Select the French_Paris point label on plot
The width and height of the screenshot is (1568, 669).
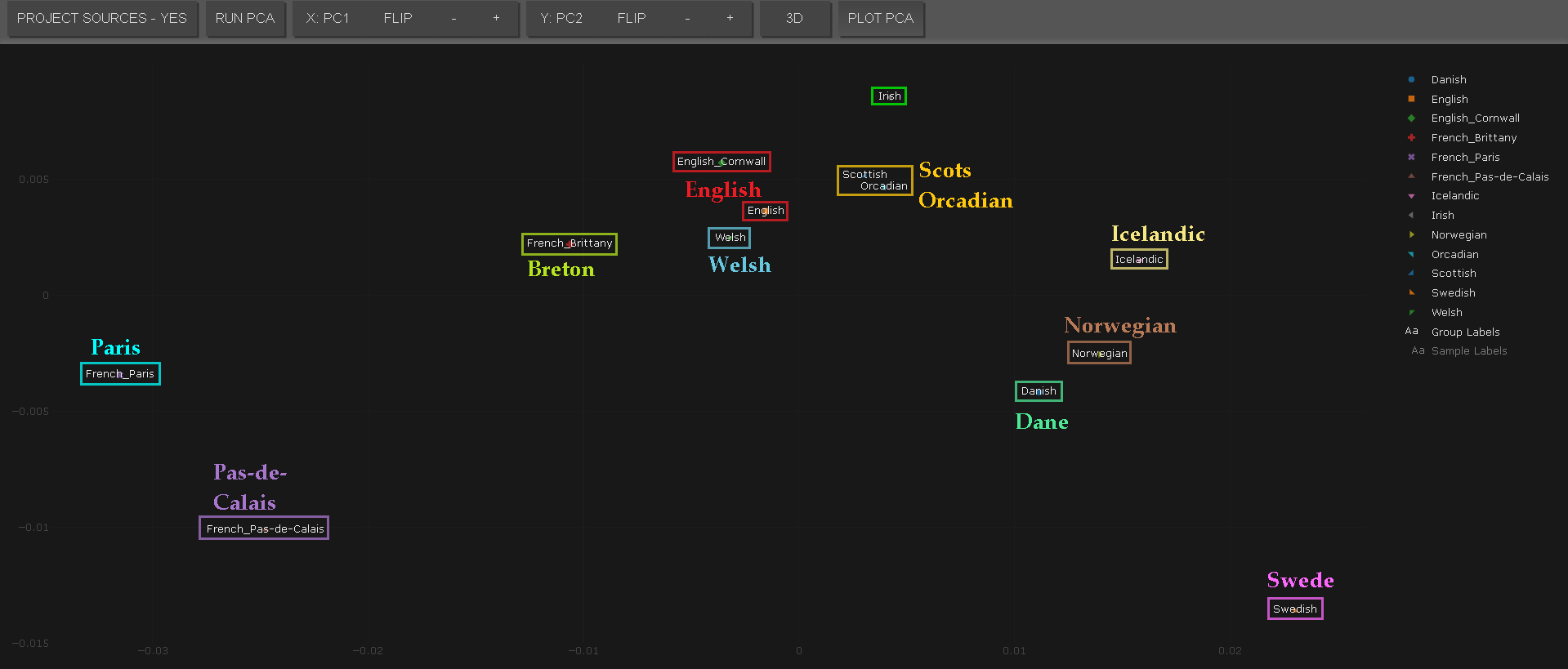(x=120, y=374)
